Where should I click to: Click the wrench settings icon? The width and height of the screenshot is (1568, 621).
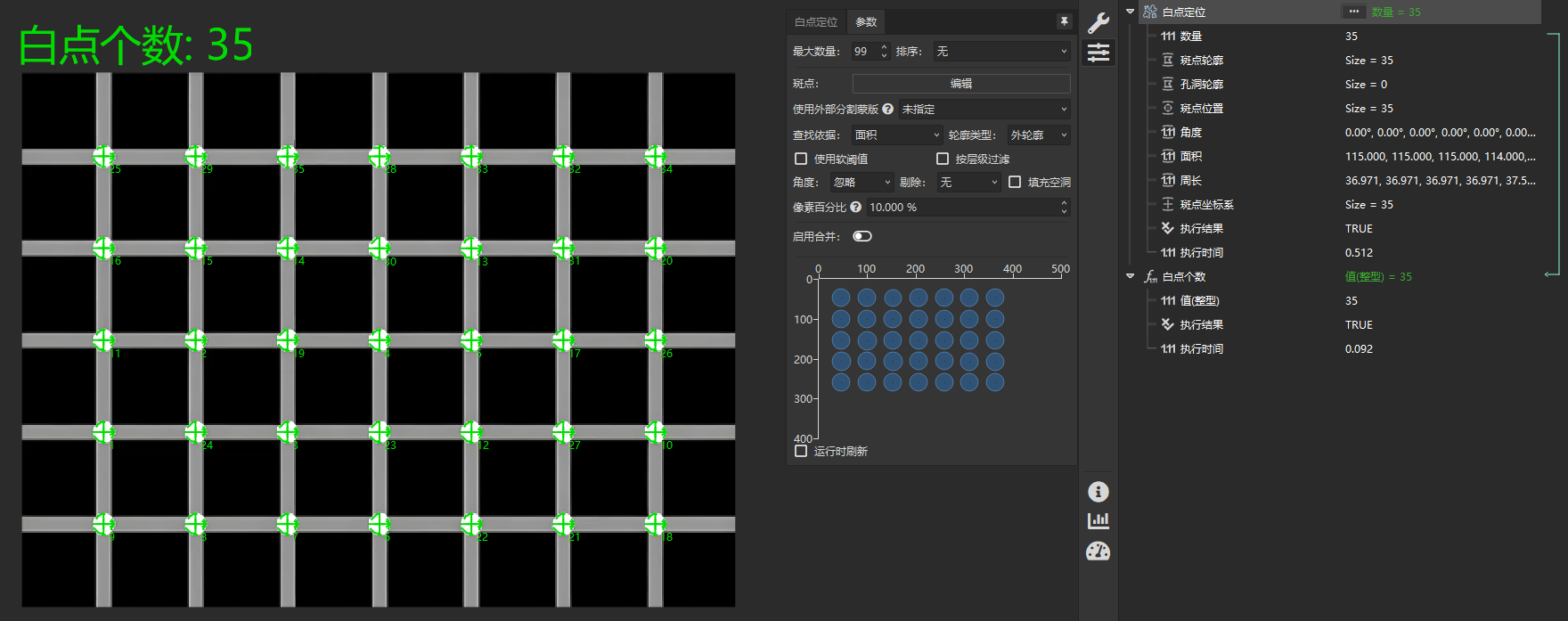tap(1098, 22)
